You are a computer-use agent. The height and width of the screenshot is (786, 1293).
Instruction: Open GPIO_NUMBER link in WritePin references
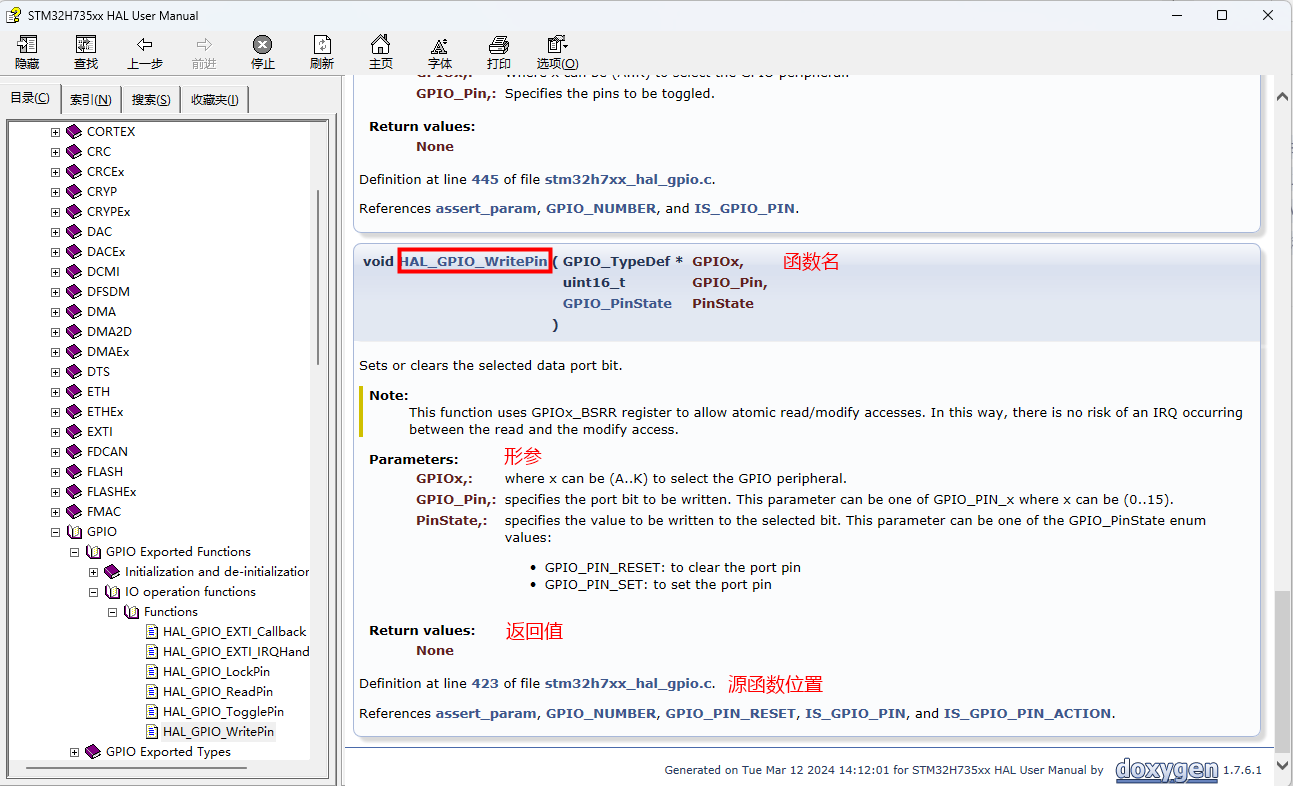[601, 714]
